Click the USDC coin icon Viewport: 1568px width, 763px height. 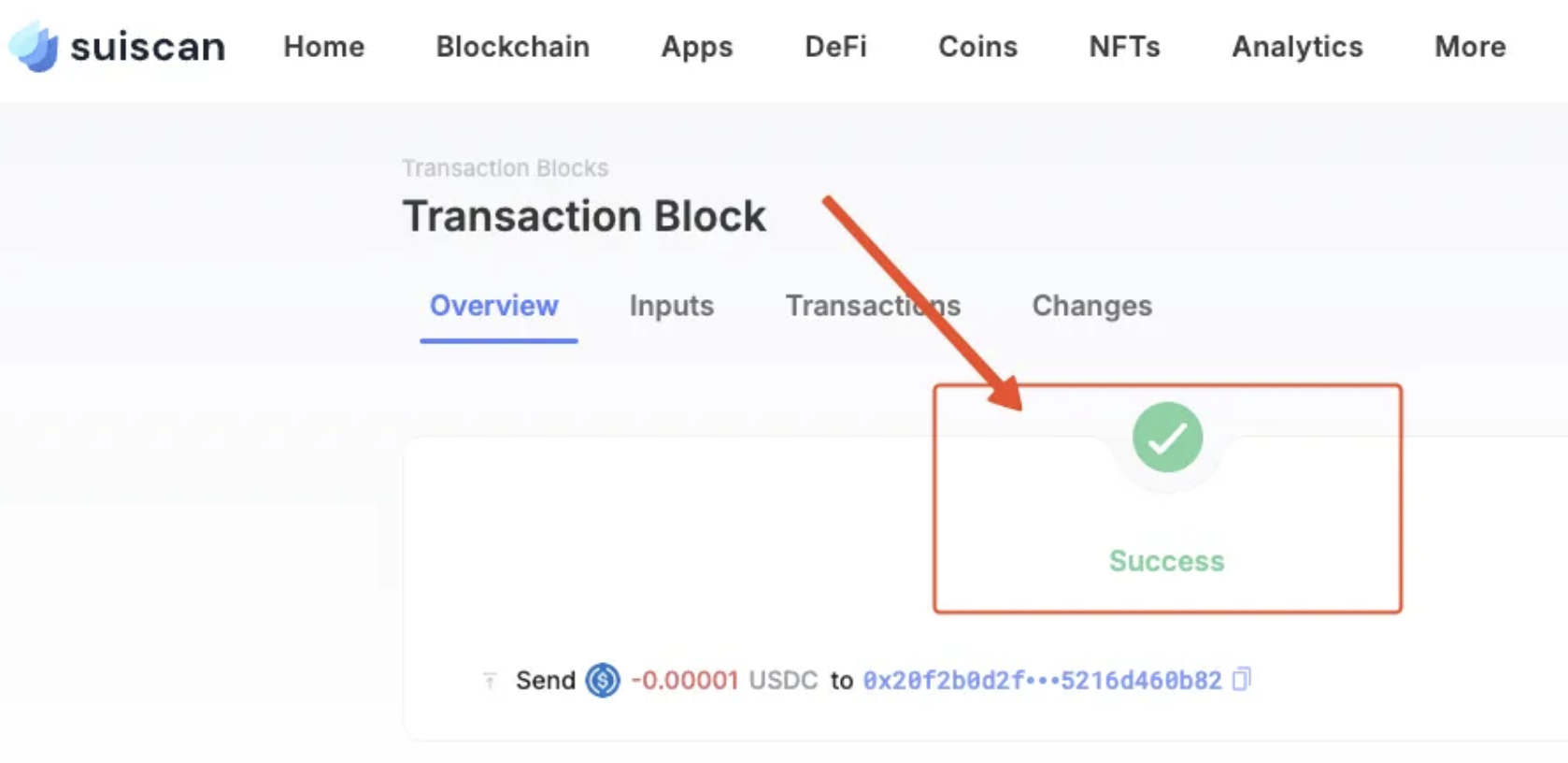click(603, 680)
